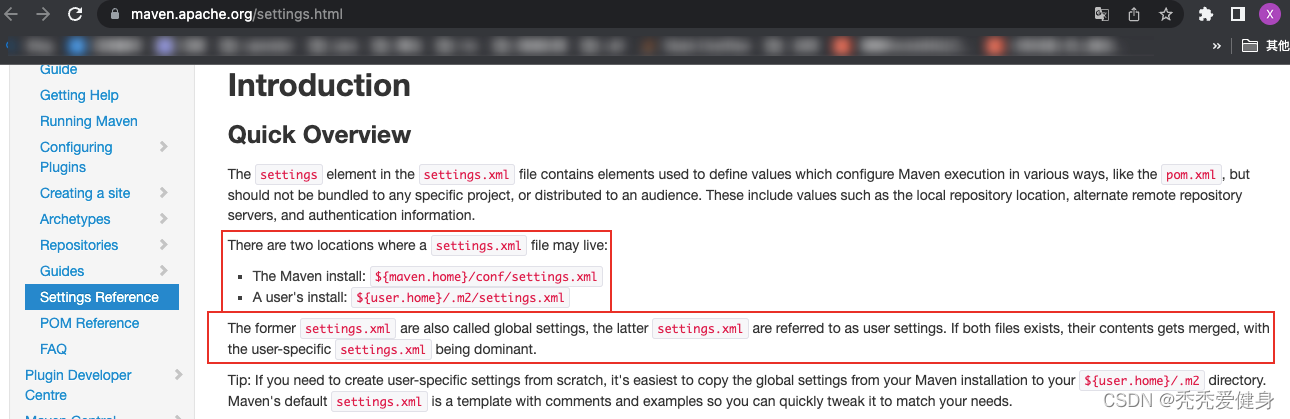Image resolution: width=1290 pixels, height=419 pixels.
Task: Open the Archetypes sidebar link
Action: [x=75, y=219]
